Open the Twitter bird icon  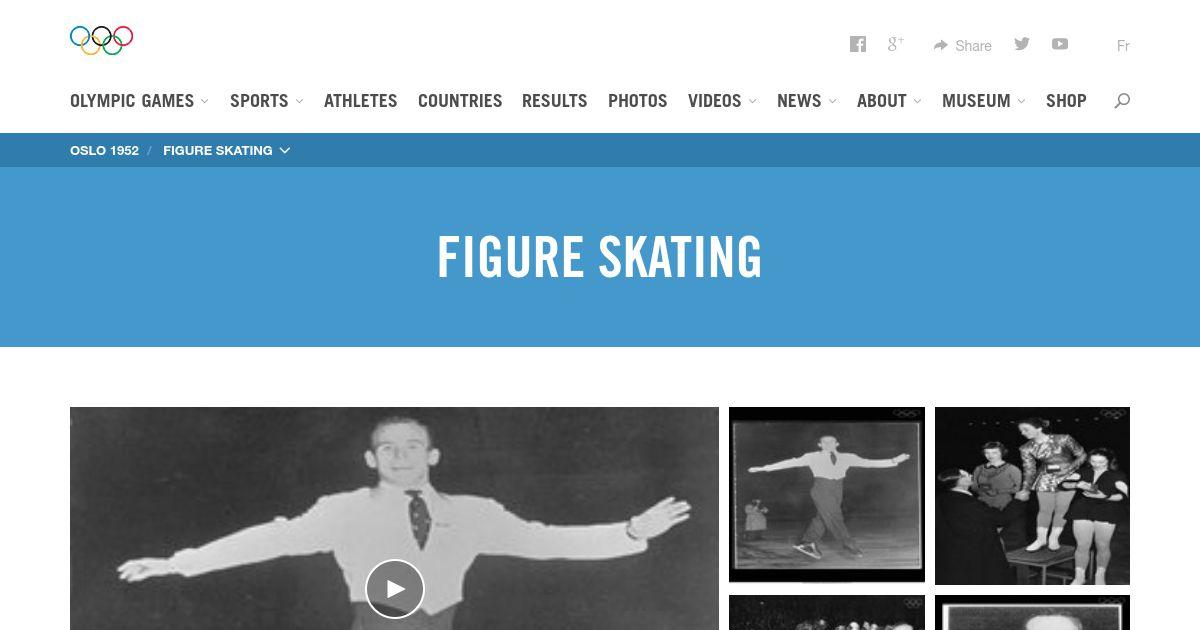1022,44
